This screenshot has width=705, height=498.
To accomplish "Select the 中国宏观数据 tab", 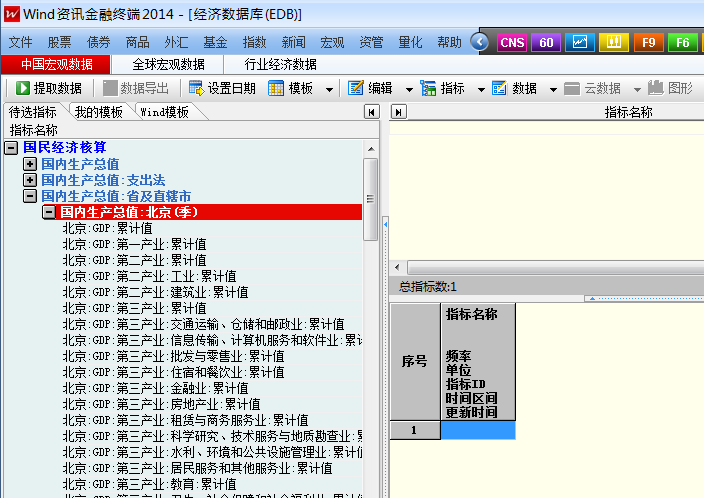I will (x=56, y=65).
